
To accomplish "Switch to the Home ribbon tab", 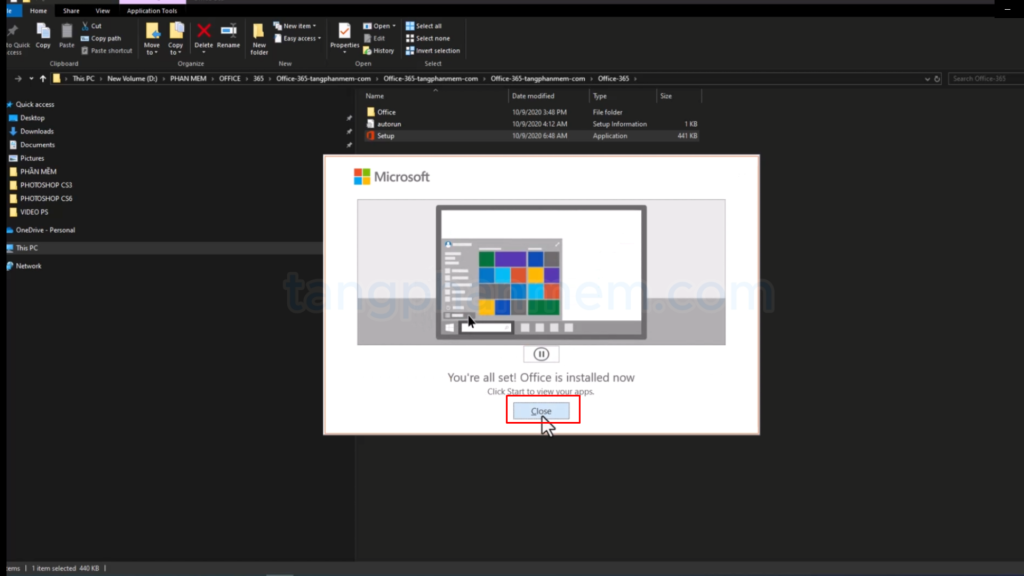I will pos(38,10).
